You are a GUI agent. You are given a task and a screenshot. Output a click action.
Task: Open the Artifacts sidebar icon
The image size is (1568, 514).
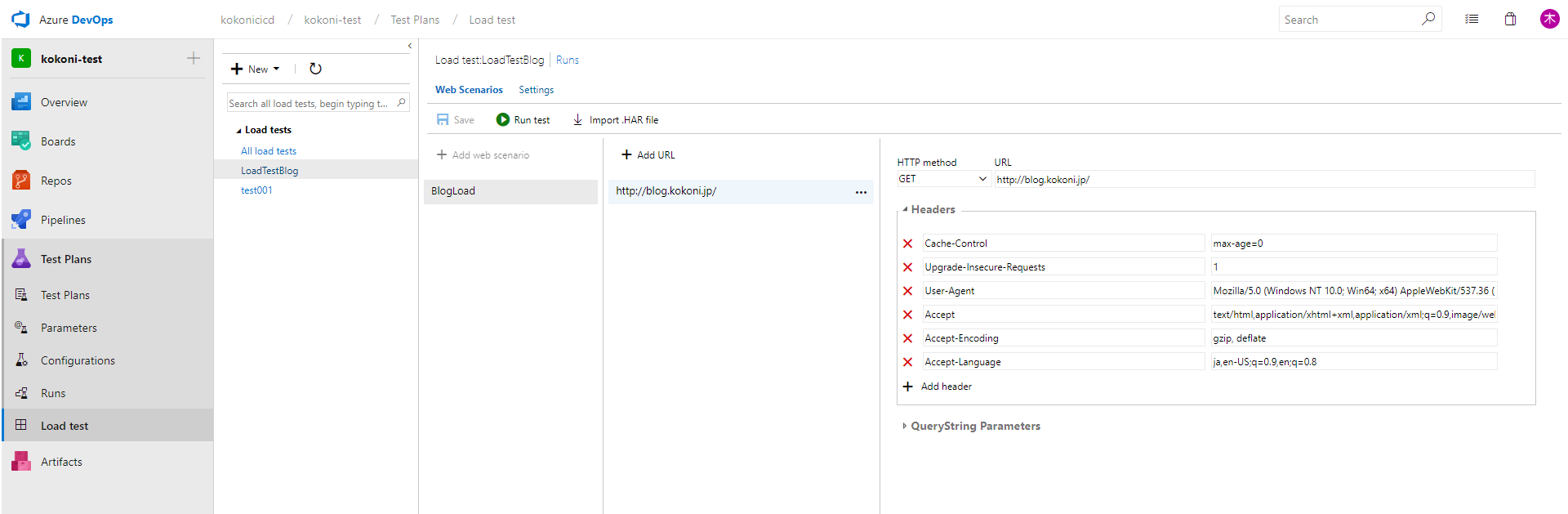(x=21, y=462)
